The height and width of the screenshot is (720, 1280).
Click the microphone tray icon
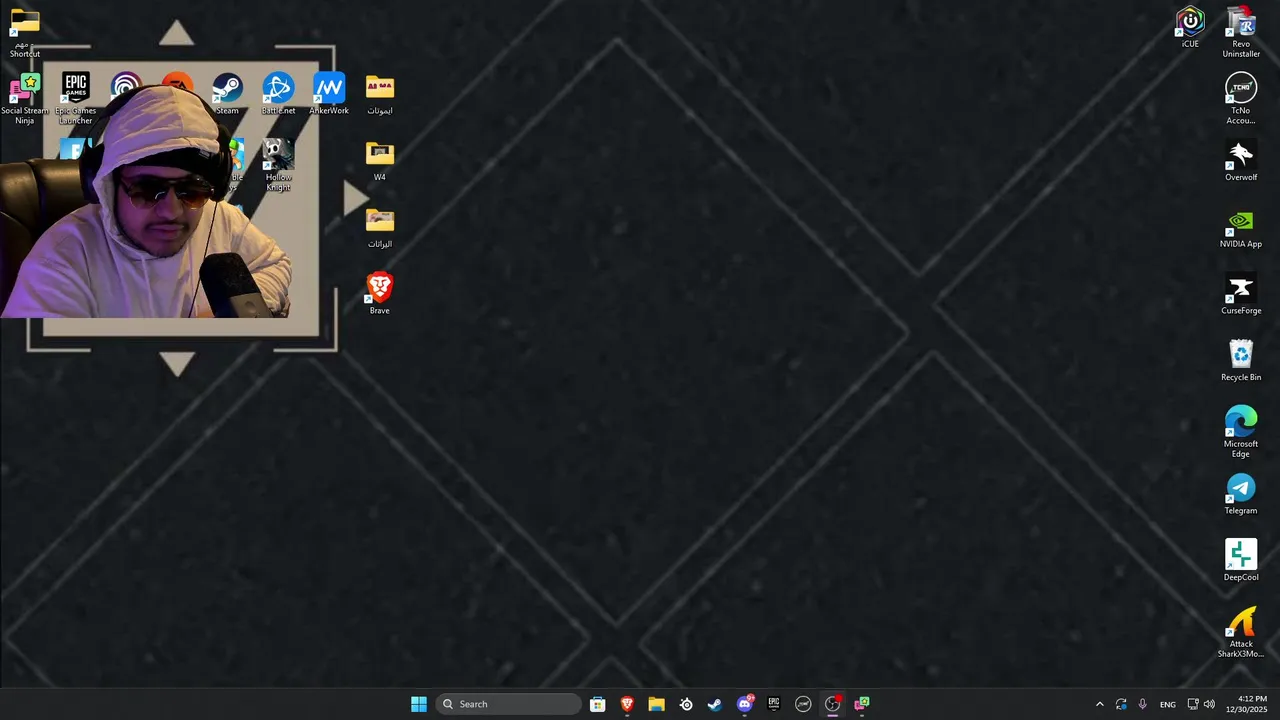pyautogui.click(x=1142, y=704)
